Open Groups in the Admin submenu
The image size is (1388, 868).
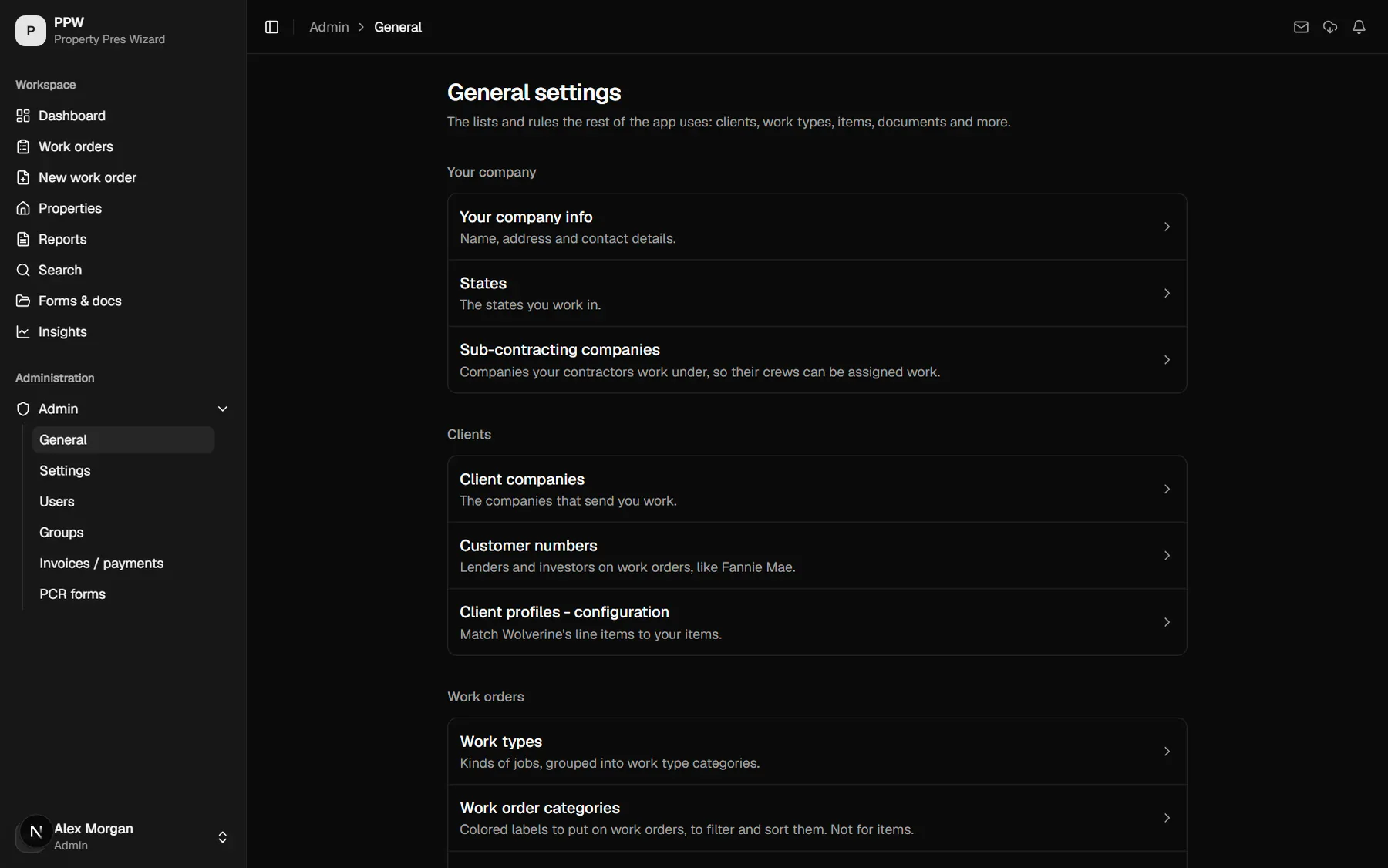(x=123, y=532)
